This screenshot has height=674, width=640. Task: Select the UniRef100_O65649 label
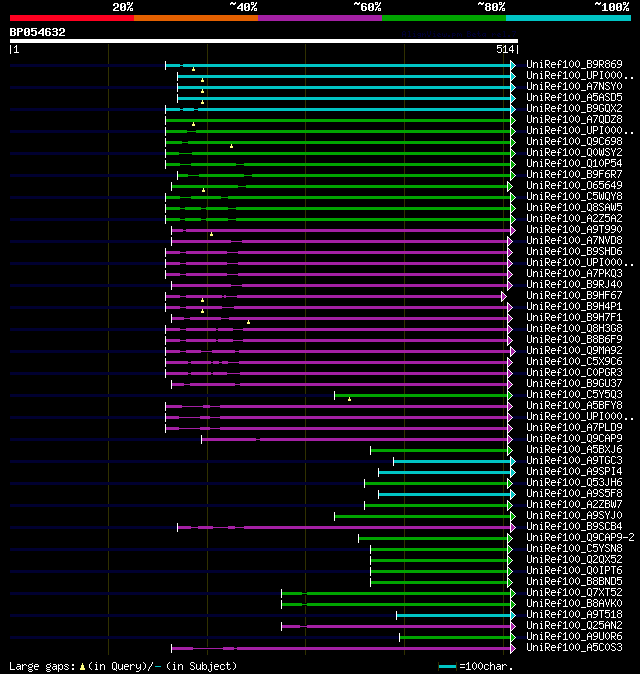pos(574,186)
